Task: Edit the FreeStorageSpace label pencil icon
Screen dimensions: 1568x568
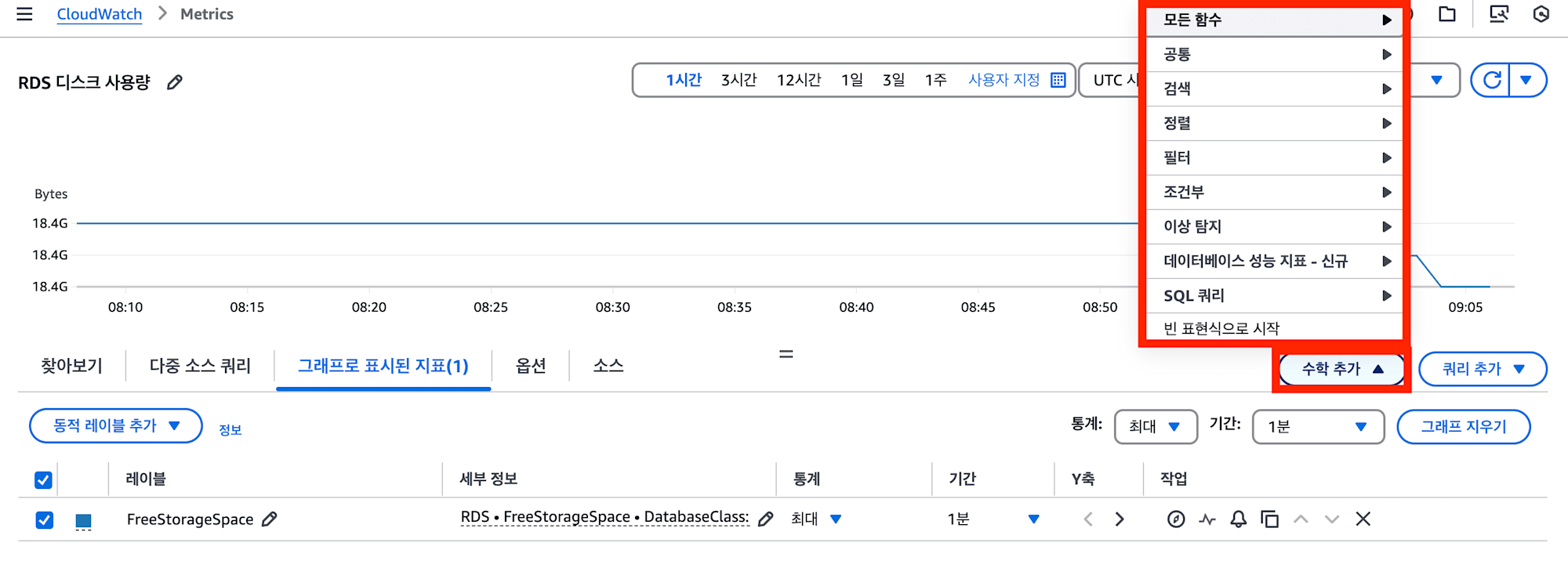Action: (x=269, y=519)
